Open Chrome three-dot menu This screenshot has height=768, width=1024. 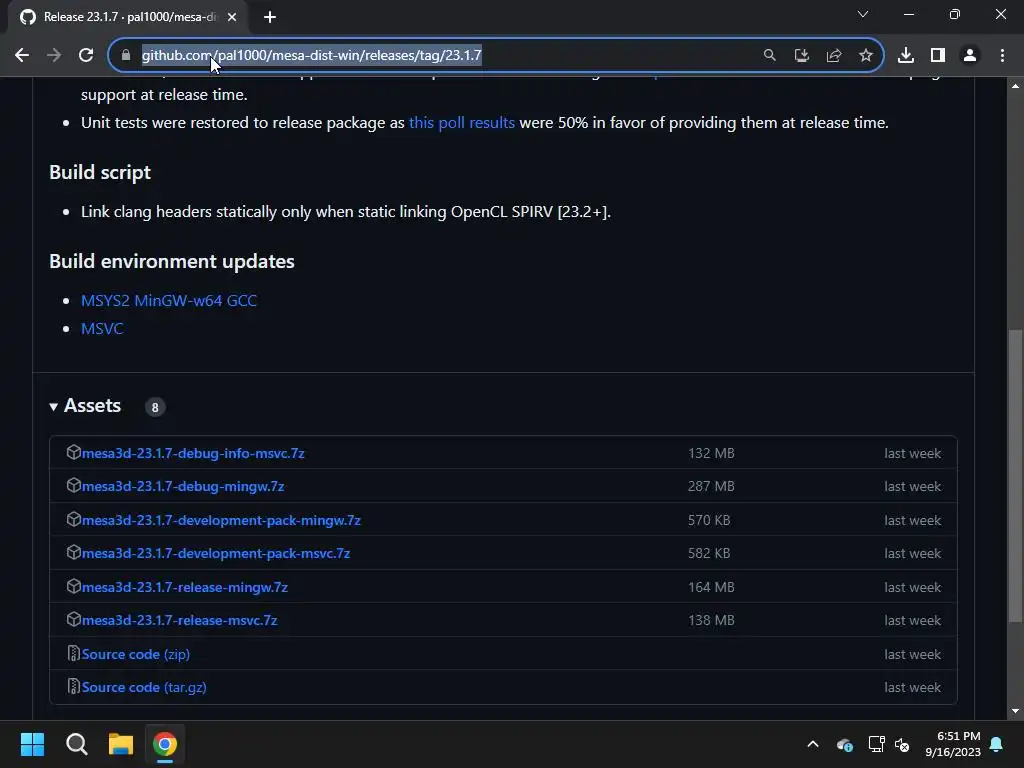click(x=1002, y=56)
